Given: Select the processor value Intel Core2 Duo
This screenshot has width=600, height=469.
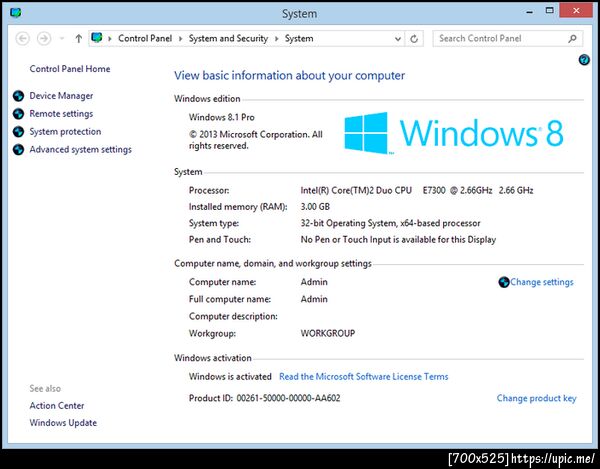Looking at the screenshot, I should tap(417, 190).
